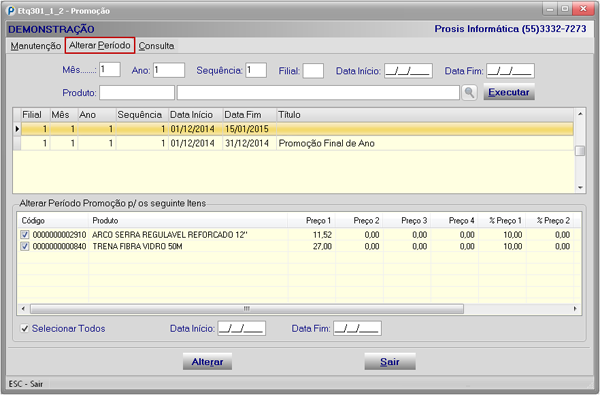
Task: Toggle the Selecionar Todos checkbox
Action: point(25,329)
